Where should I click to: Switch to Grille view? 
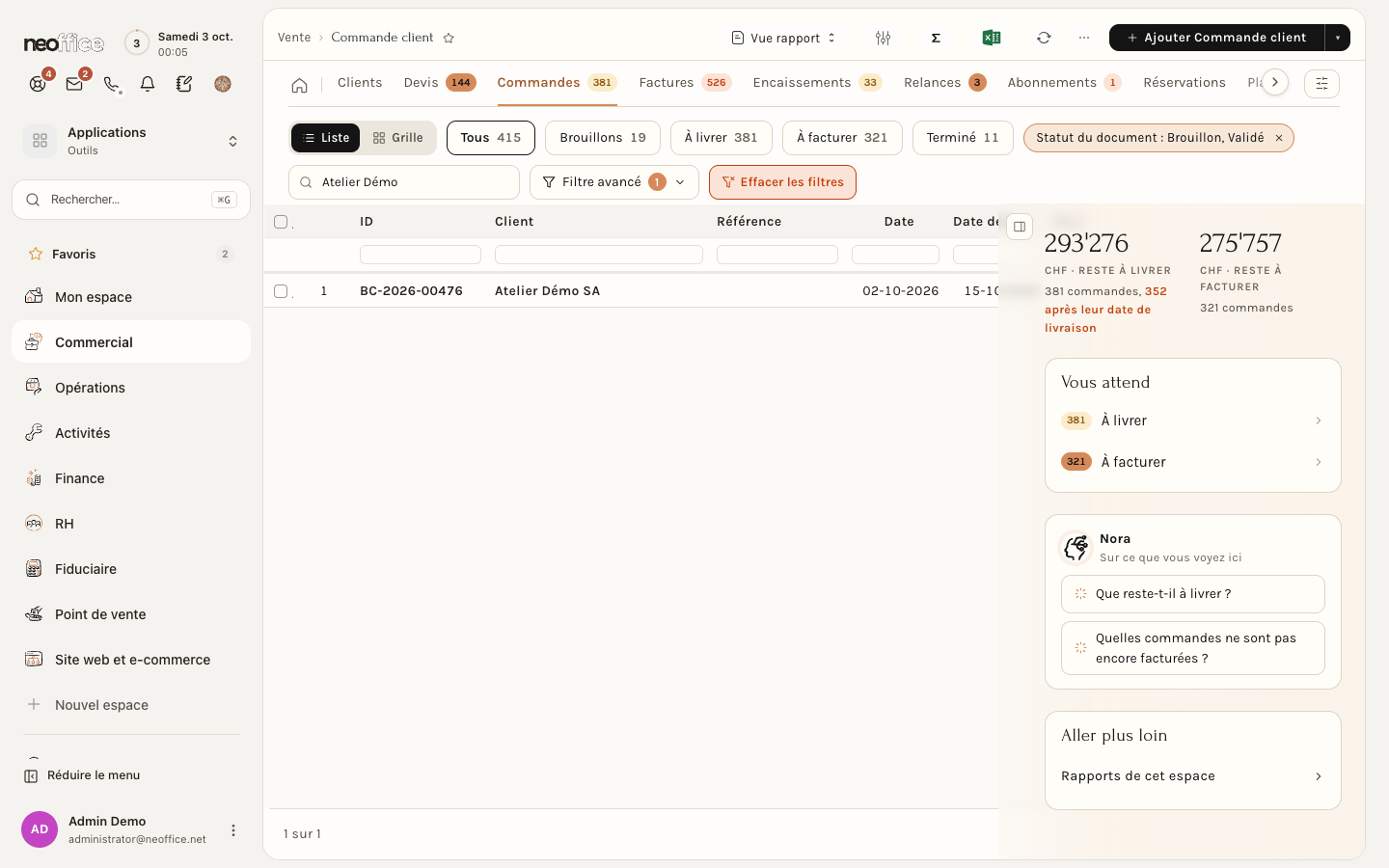[x=398, y=138]
